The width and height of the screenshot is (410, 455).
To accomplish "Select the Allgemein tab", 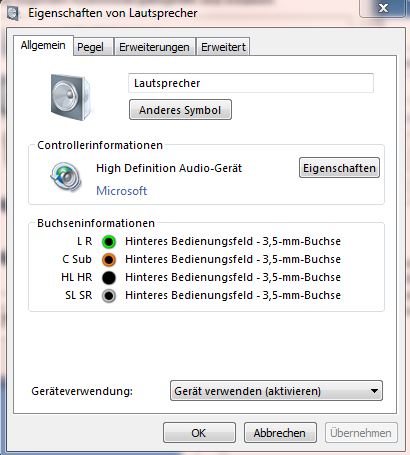I will click(43, 45).
